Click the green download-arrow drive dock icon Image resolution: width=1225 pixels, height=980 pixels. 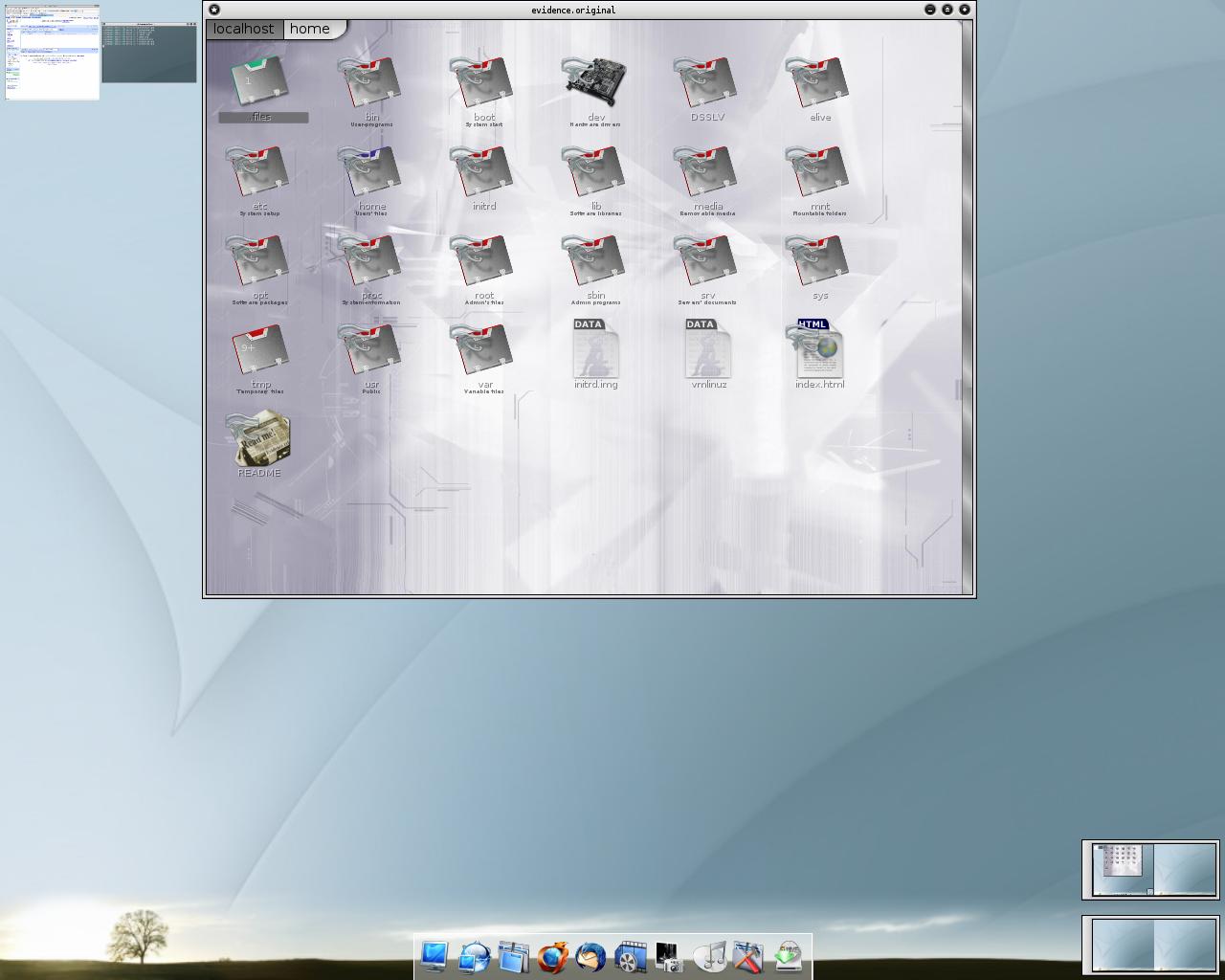[788, 956]
